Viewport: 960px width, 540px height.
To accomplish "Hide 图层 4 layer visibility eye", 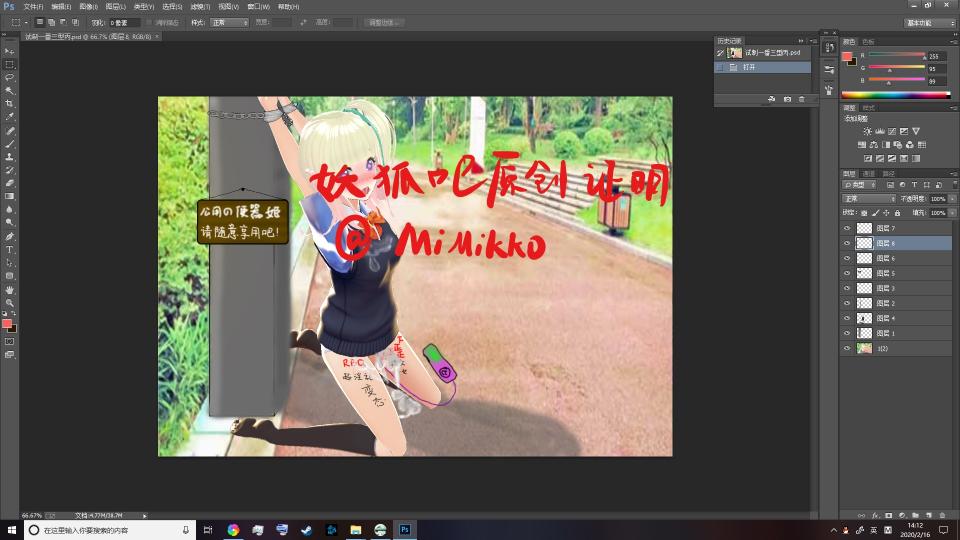I will click(847, 318).
